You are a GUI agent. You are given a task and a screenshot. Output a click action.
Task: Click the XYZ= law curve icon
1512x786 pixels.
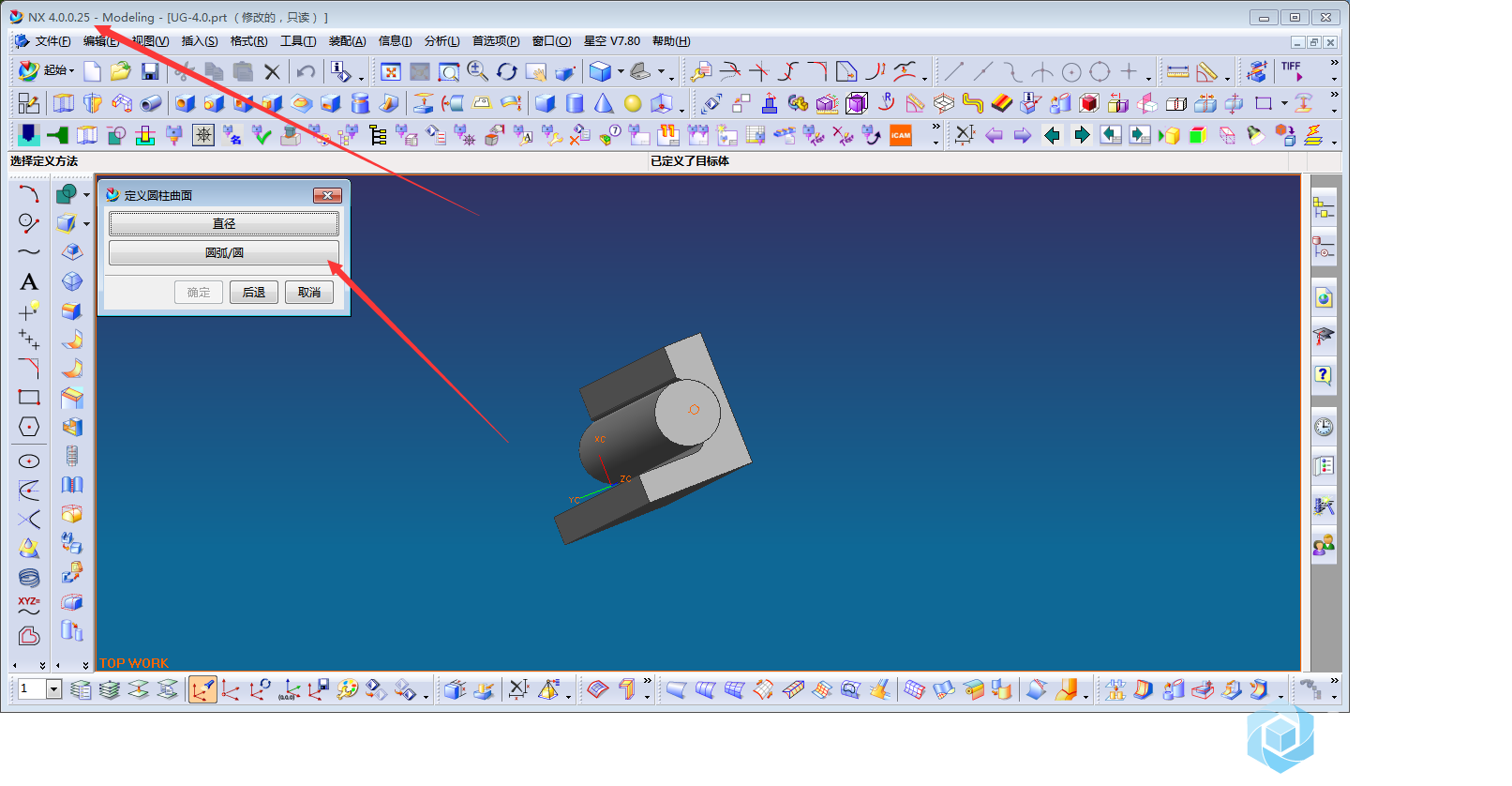click(x=29, y=606)
